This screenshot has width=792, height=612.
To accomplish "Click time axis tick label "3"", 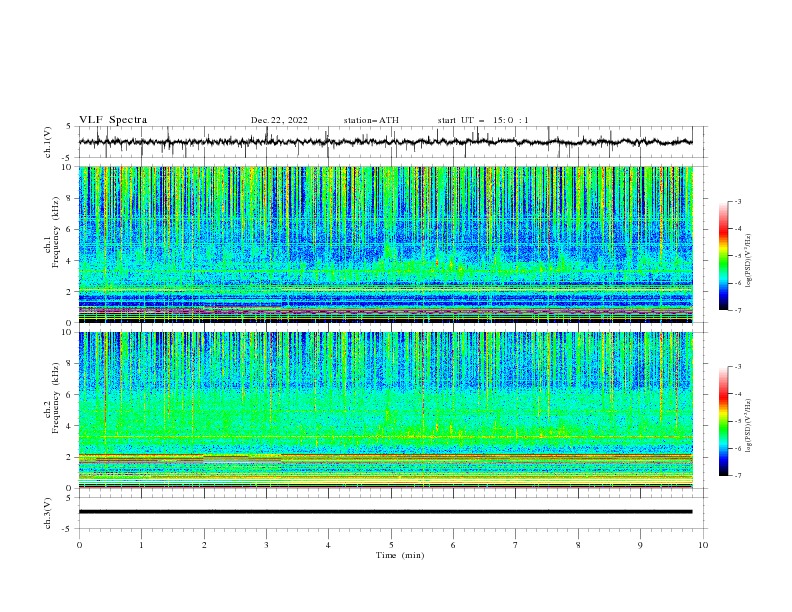I will 266,545.
